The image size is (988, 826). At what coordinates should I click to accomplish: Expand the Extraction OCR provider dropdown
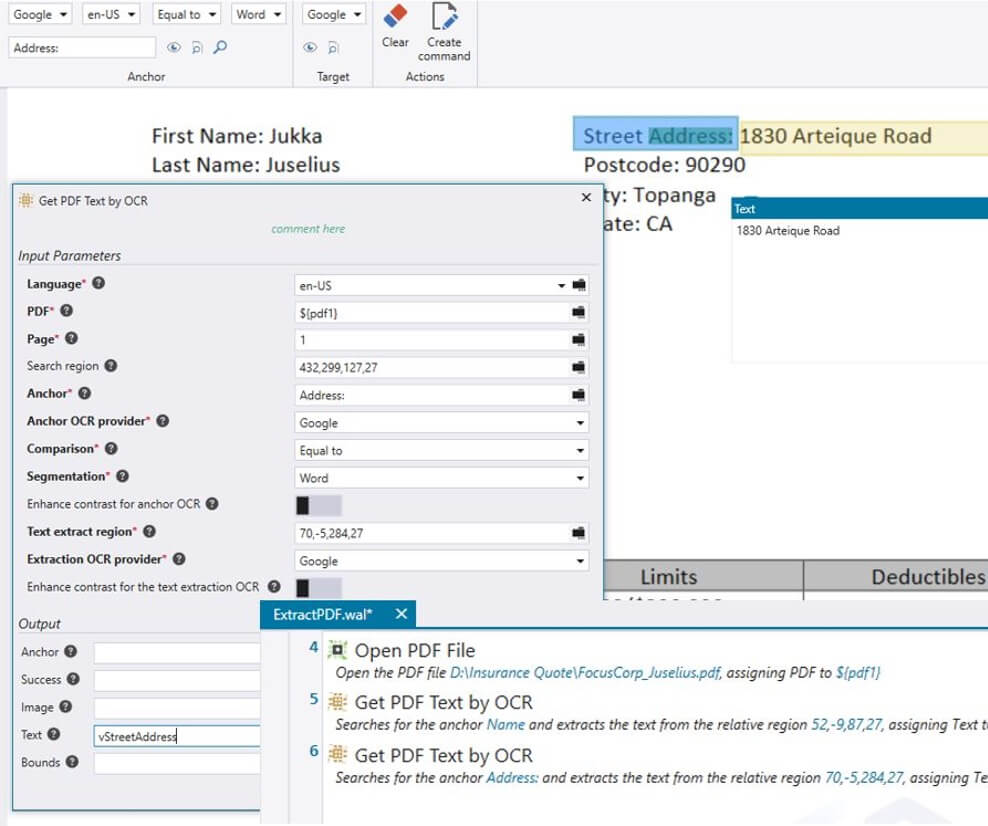(580, 561)
